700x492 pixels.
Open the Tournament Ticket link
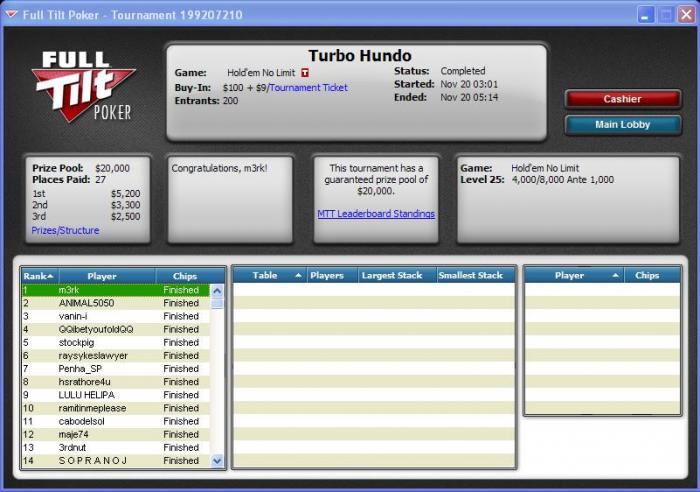click(308, 88)
